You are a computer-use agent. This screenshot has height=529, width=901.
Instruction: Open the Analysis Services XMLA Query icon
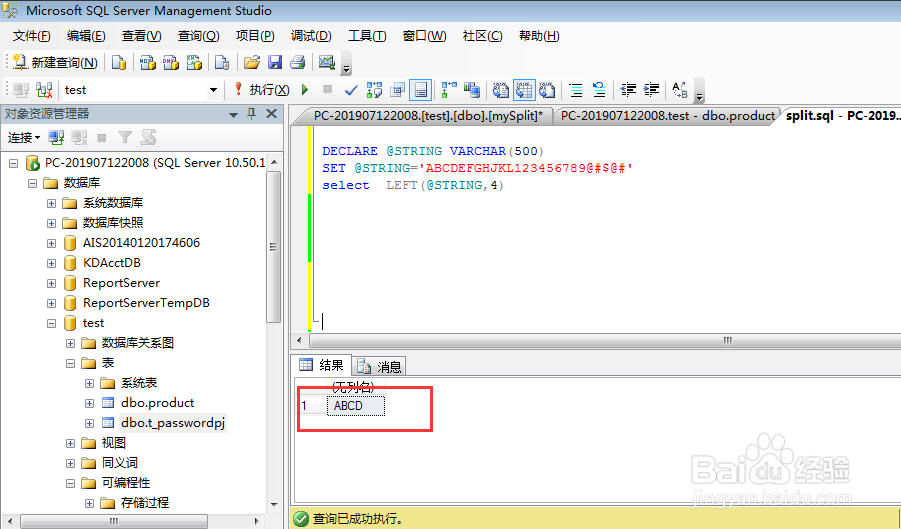click(x=194, y=62)
